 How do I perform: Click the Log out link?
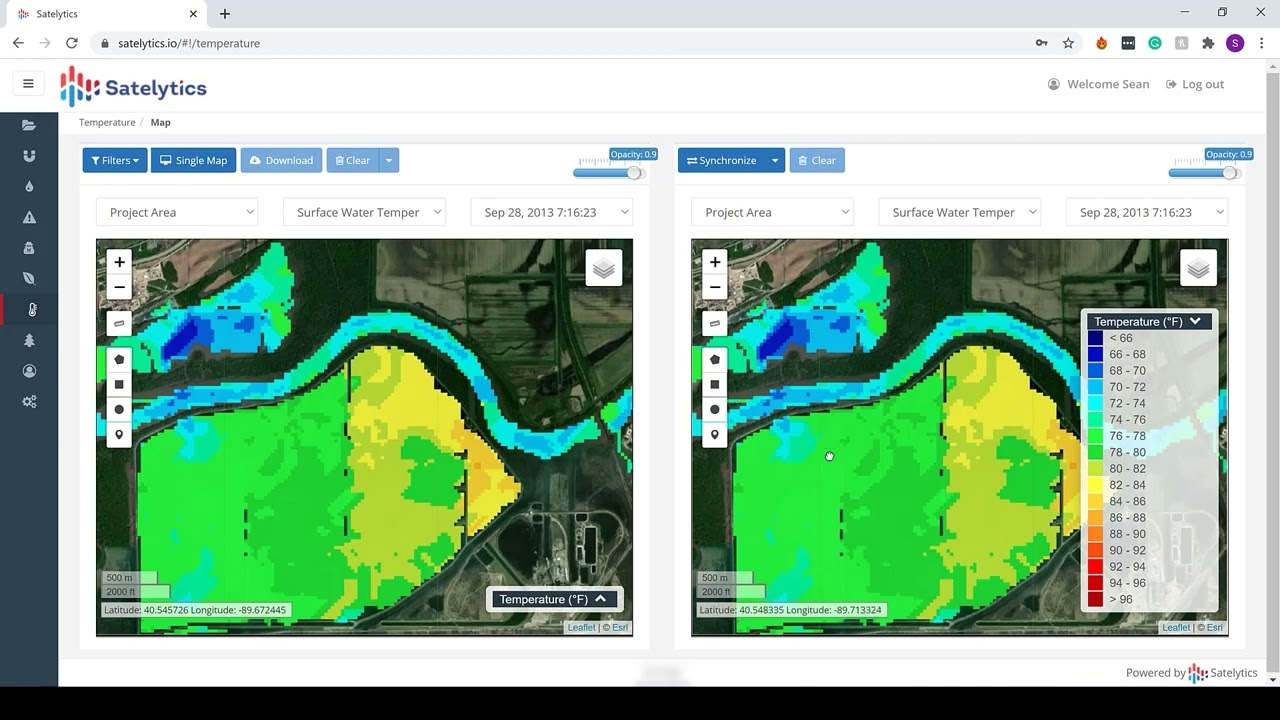[x=1195, y=84]
